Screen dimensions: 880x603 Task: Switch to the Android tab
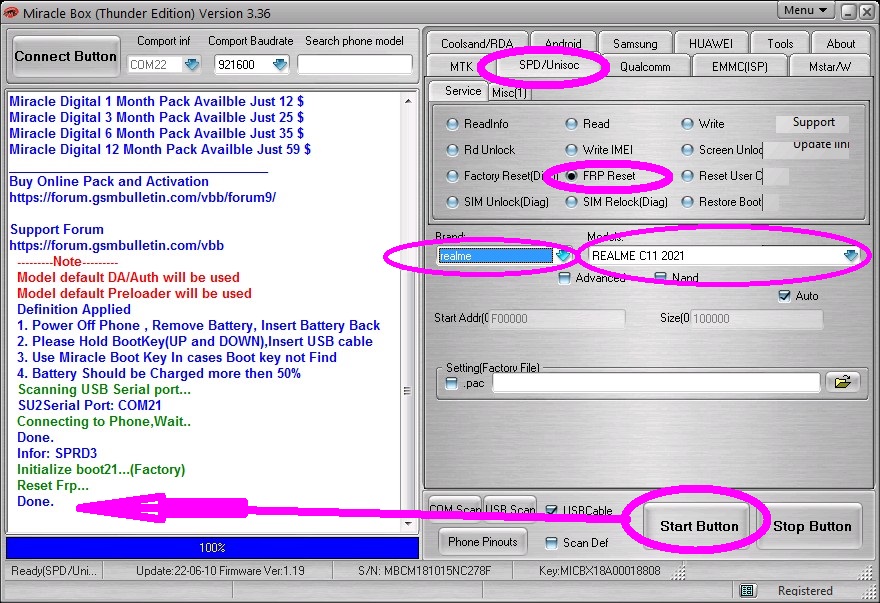(x=563, y=43)
